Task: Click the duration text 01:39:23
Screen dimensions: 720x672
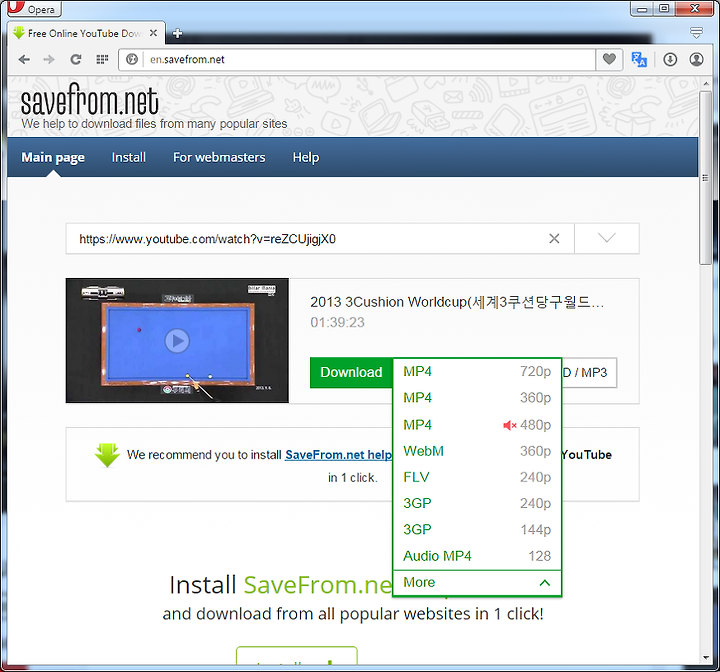Action: click(x=338, y=322)
